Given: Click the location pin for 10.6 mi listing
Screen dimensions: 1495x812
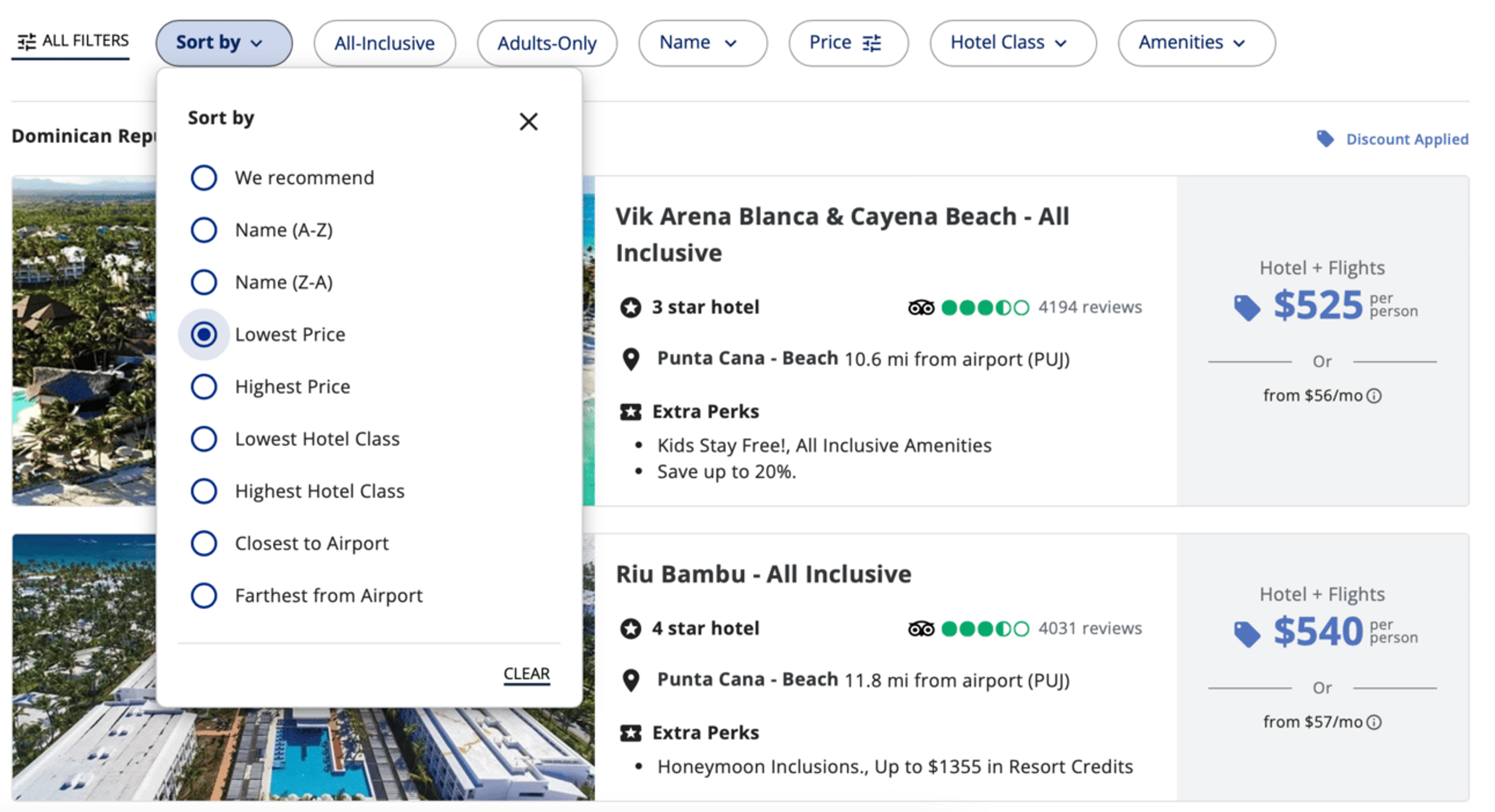Looking at the screenshot, I should [630, 359].
